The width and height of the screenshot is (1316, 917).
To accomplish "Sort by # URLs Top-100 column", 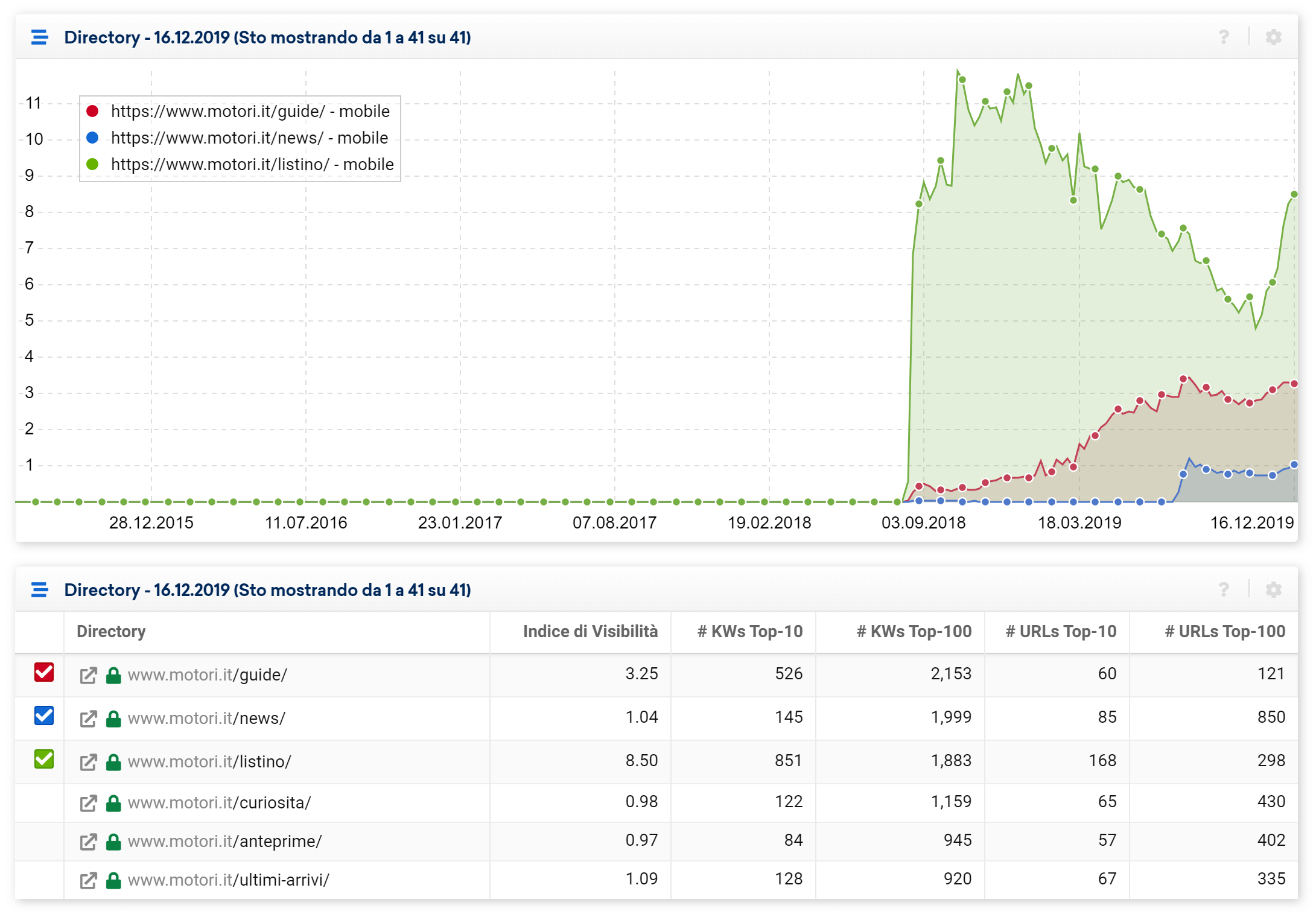I will 1224,631.
